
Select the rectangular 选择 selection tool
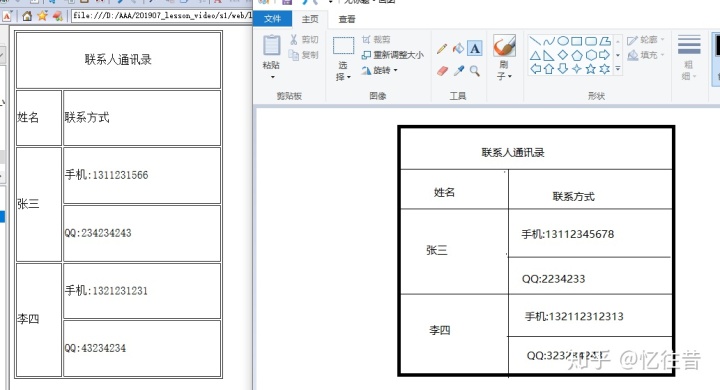coord(343,46)
